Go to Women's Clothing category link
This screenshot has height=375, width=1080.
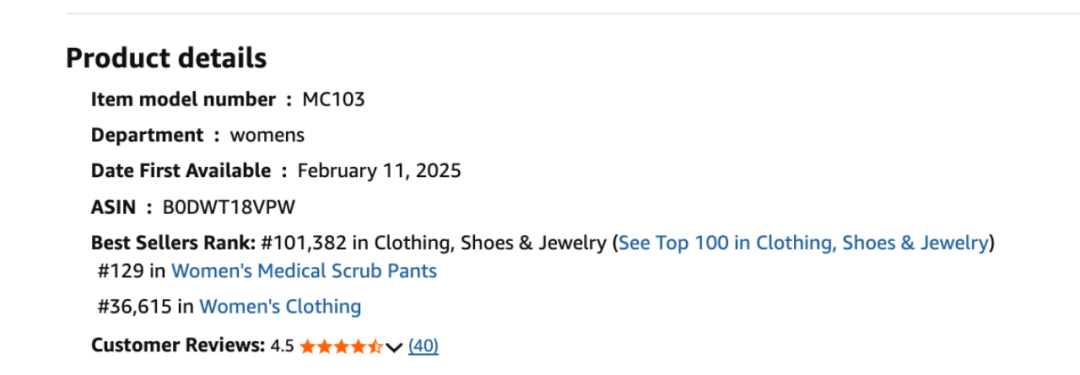(280, 306)
